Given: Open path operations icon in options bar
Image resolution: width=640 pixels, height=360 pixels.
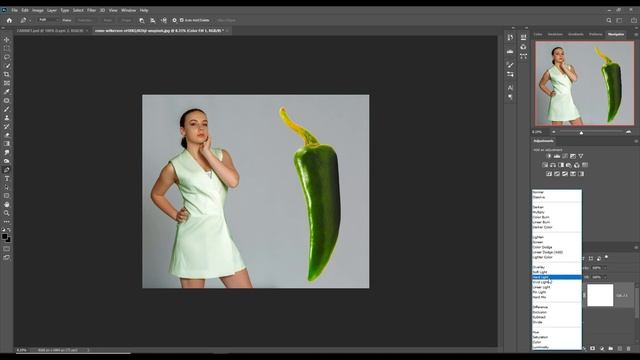Looking at the screenshot, I should pos(142,20).
